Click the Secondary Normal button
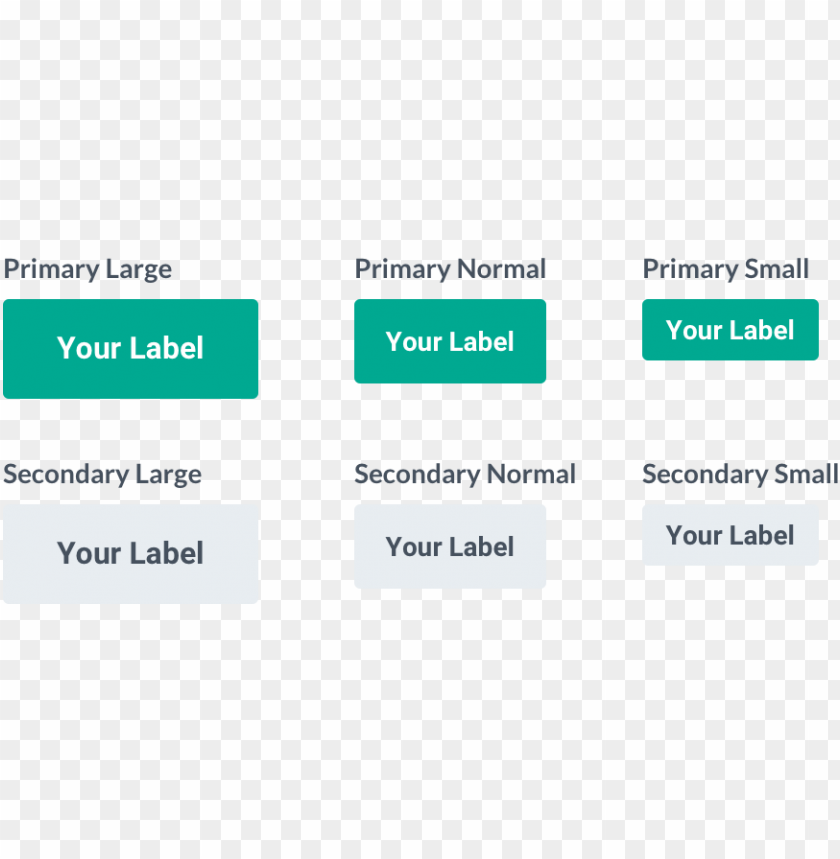This screenshot has height=859, width=840. point(449,545)
